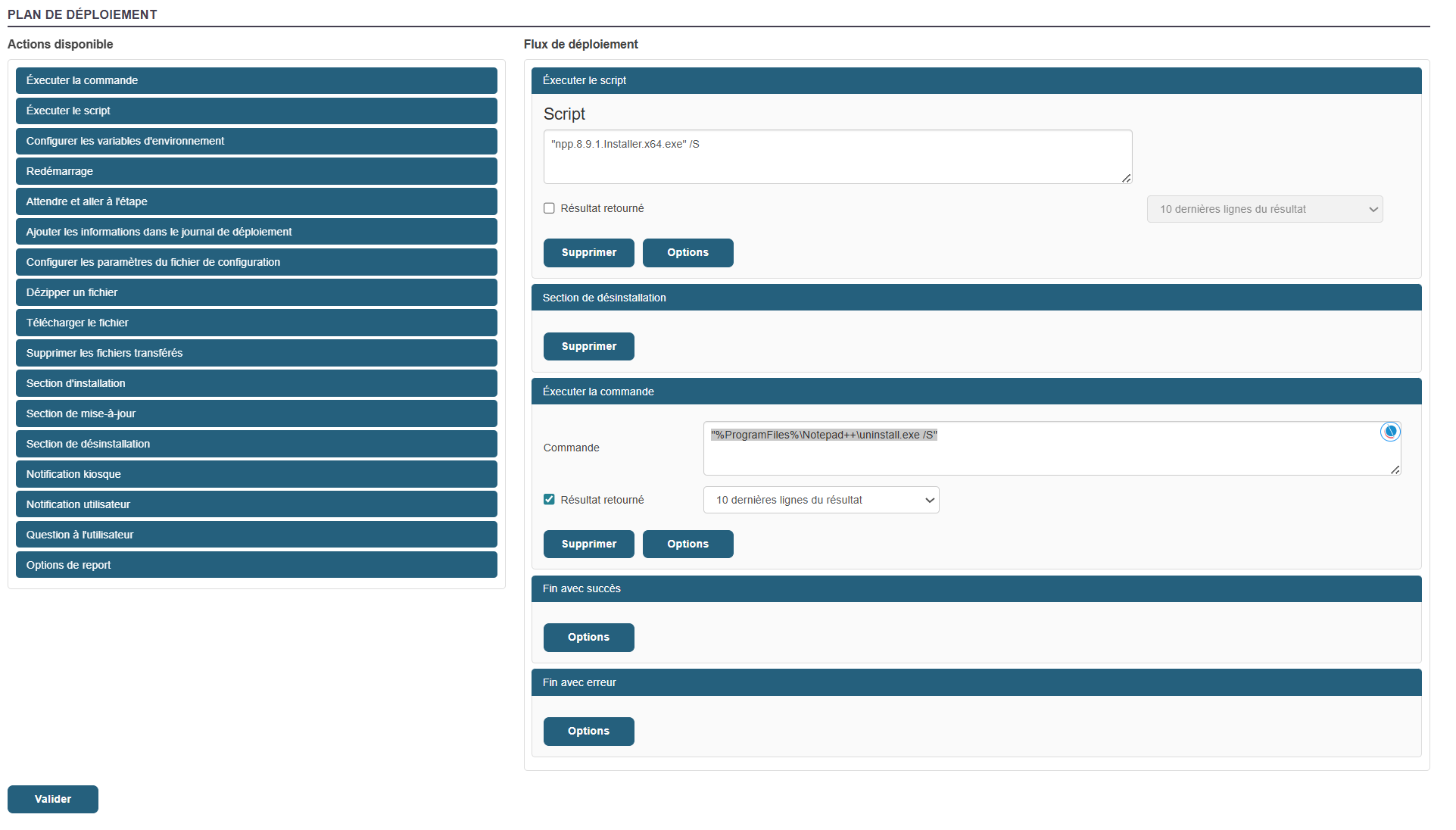This screenshot has height=830, width=1456.
Task: Delete the Section de désinstallation step
Action: tap(588, 346)
